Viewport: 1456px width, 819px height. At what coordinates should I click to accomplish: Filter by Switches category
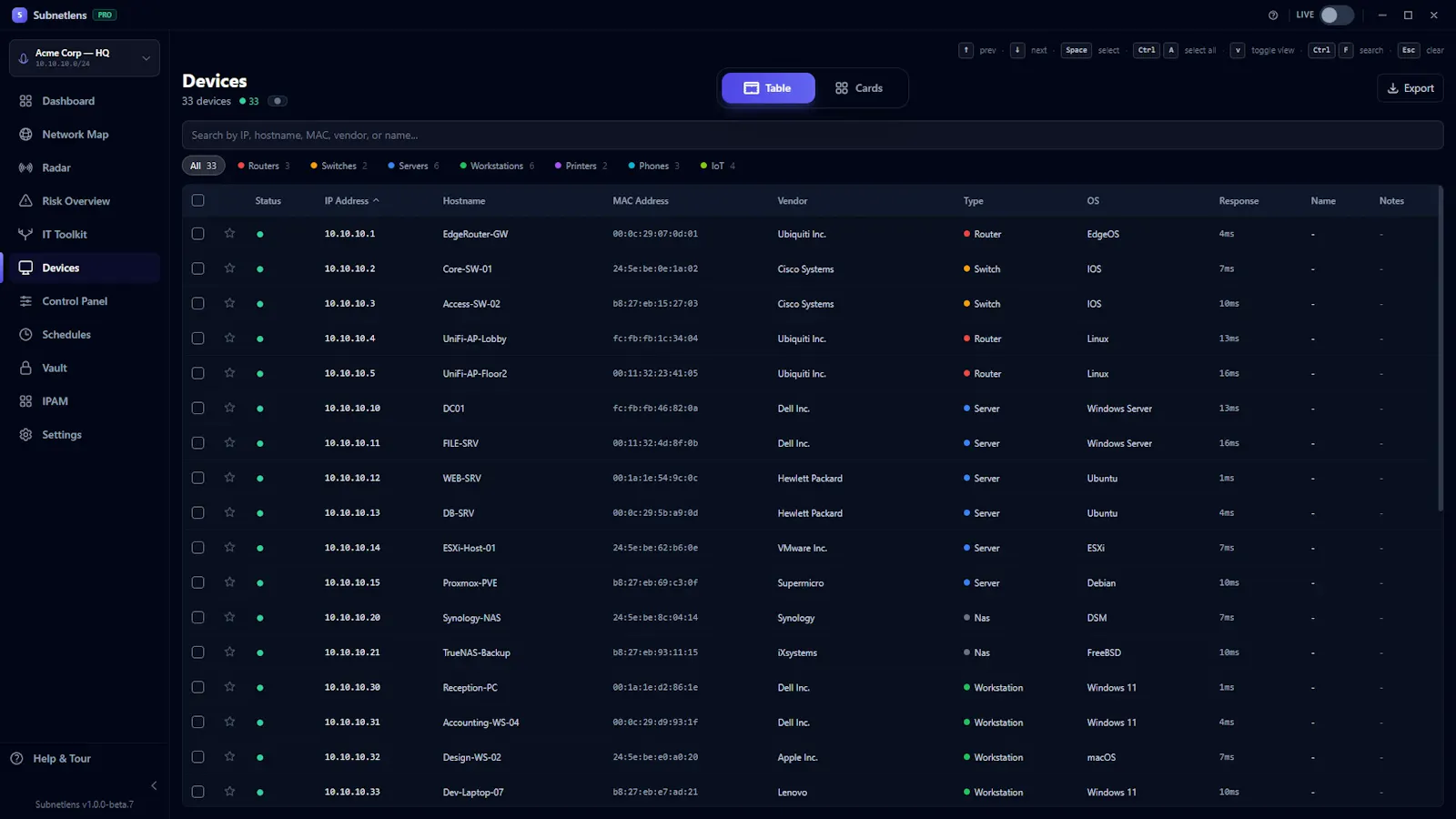tap(339, 166)
